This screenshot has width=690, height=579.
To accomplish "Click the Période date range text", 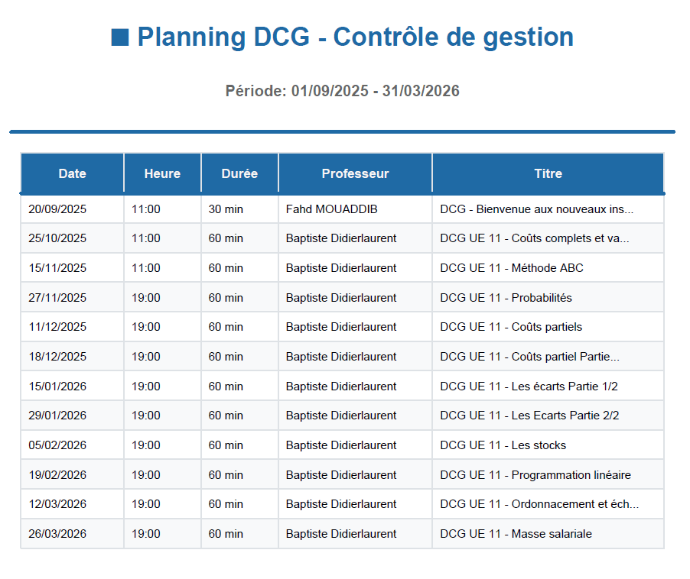I will (x=342, y=91).
